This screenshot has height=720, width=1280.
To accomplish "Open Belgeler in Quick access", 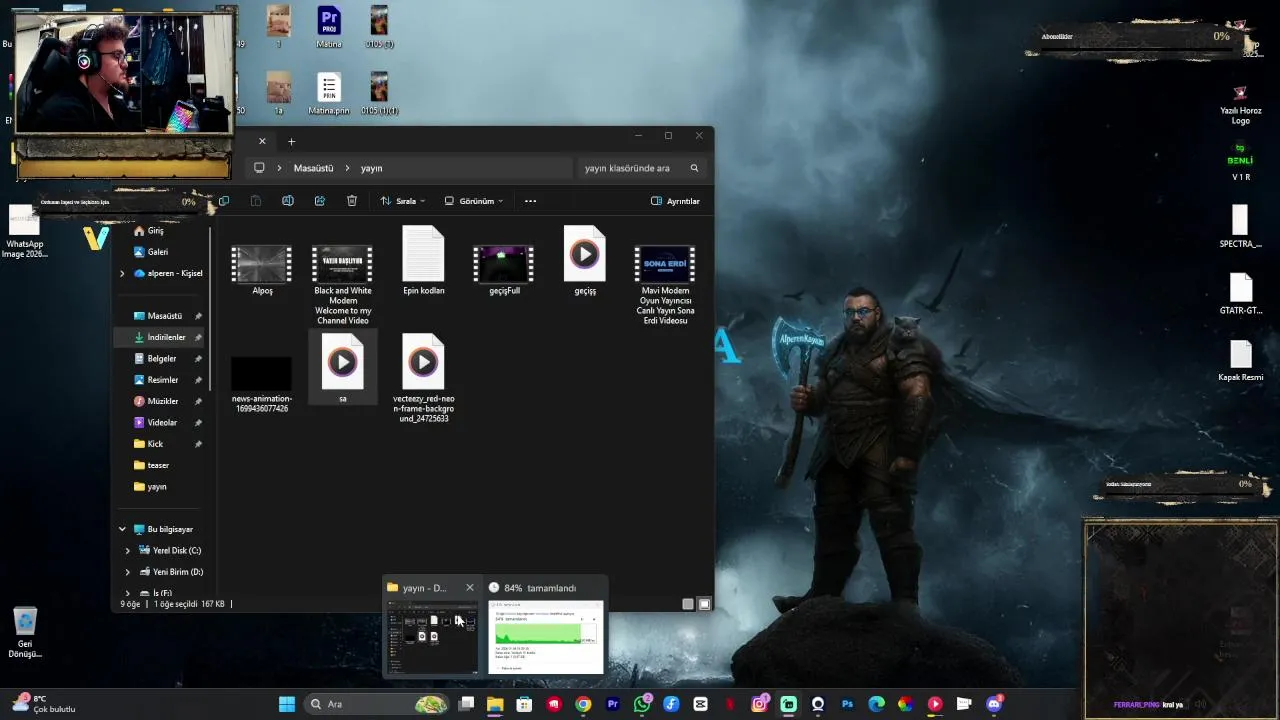I will point(161,358).
